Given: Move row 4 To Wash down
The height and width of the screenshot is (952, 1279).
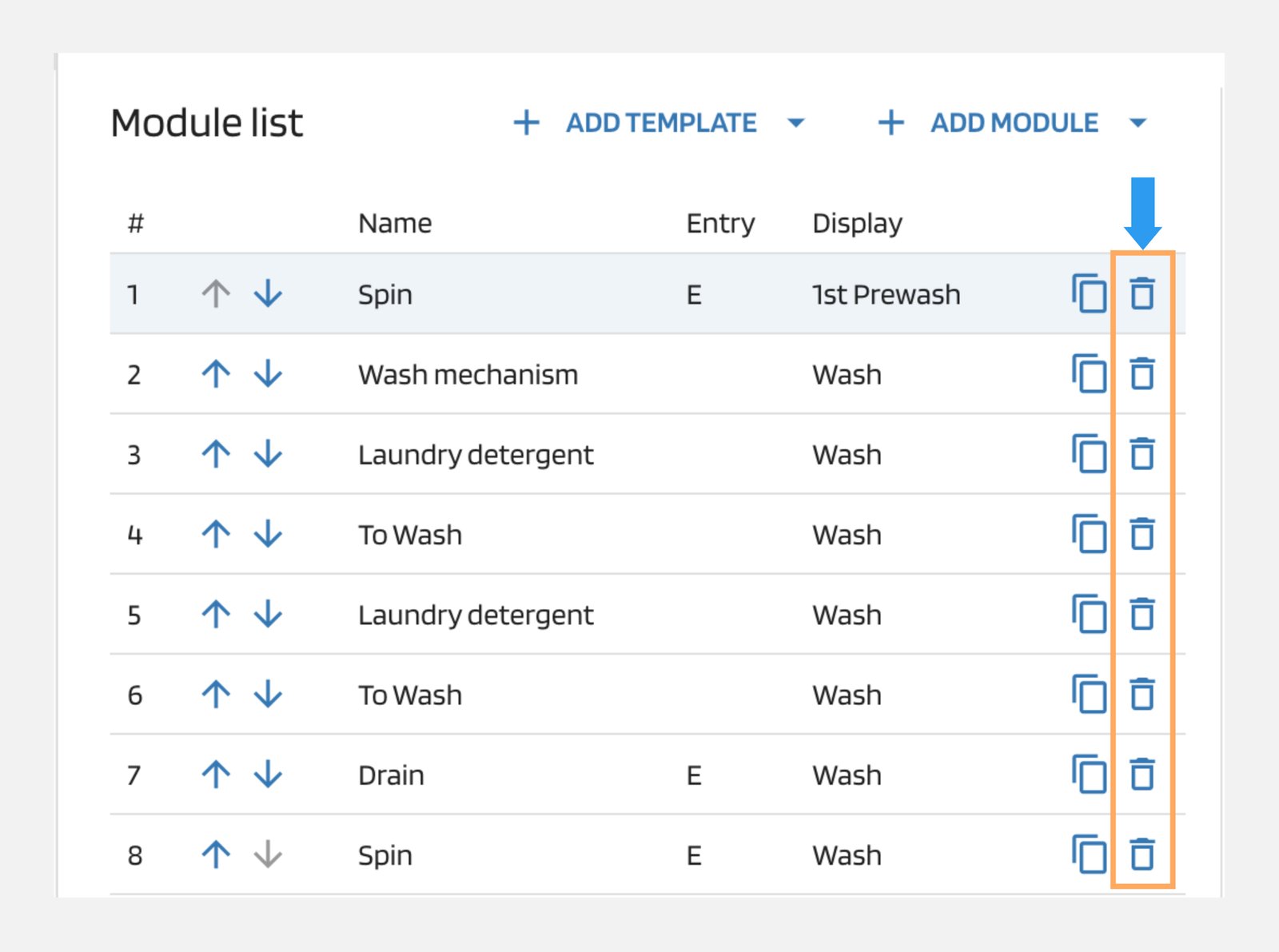Looking at the screenshot, I should click(x=268, y=534).
